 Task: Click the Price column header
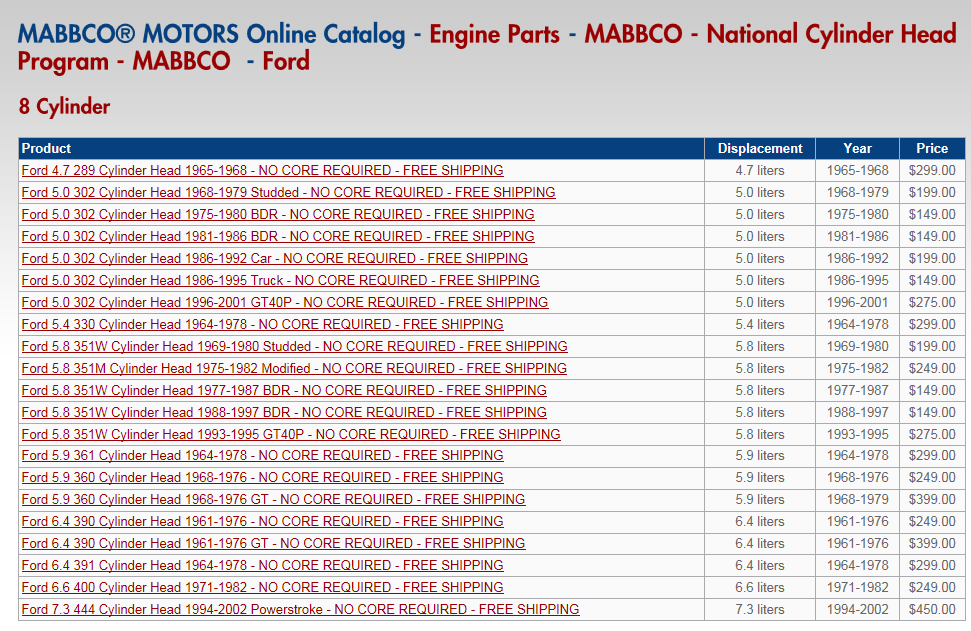point(932,148)
